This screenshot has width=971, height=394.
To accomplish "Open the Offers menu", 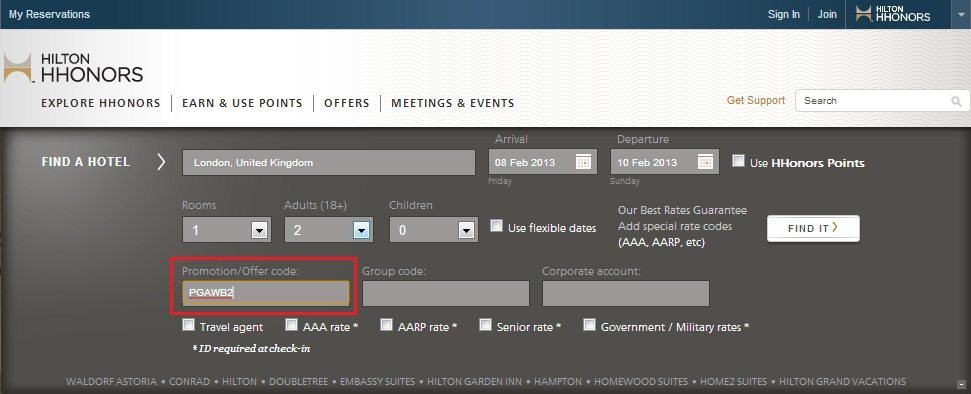I will (347, 103).
